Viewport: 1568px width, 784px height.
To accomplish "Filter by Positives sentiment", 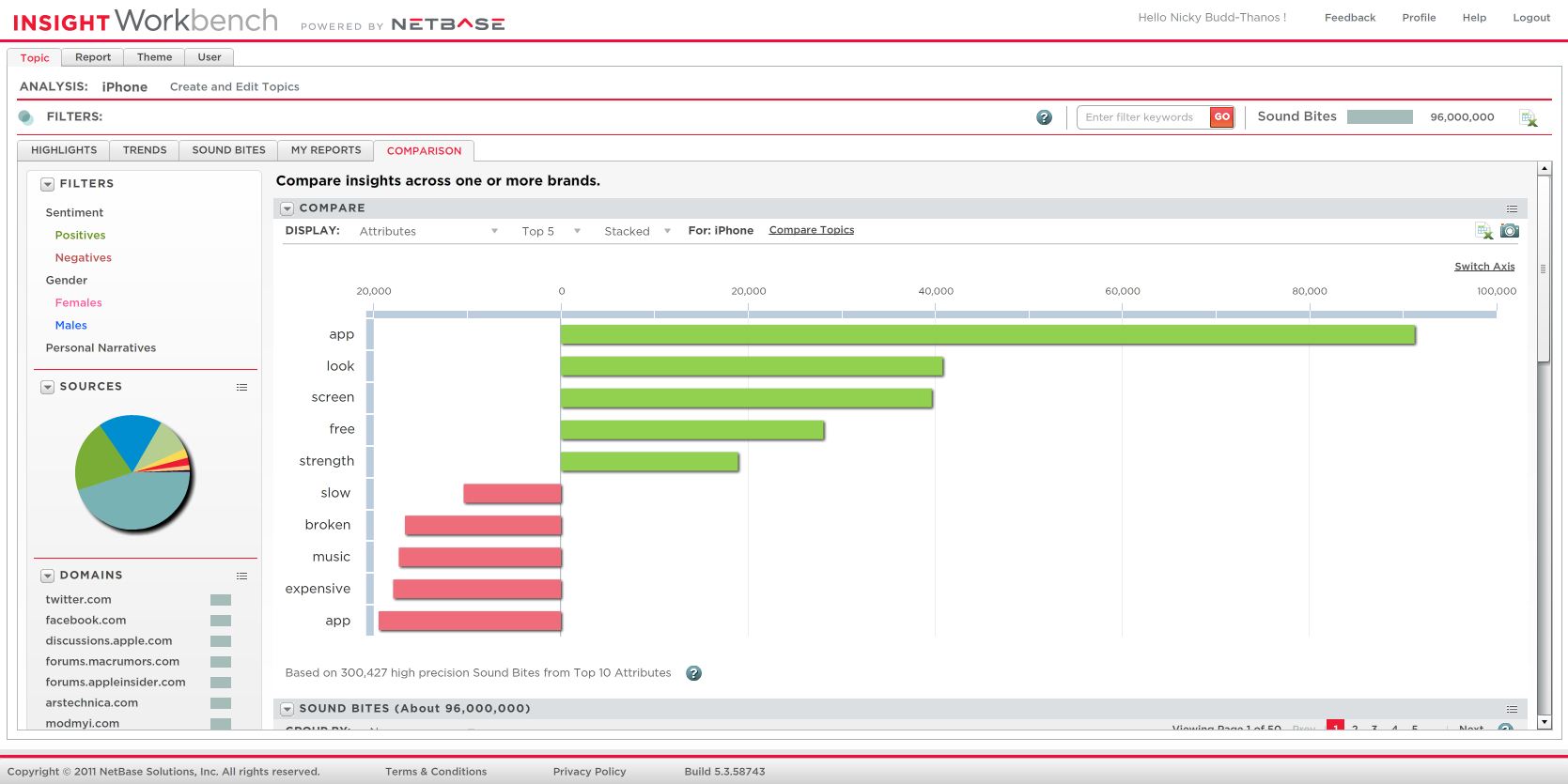I will 80,236.
